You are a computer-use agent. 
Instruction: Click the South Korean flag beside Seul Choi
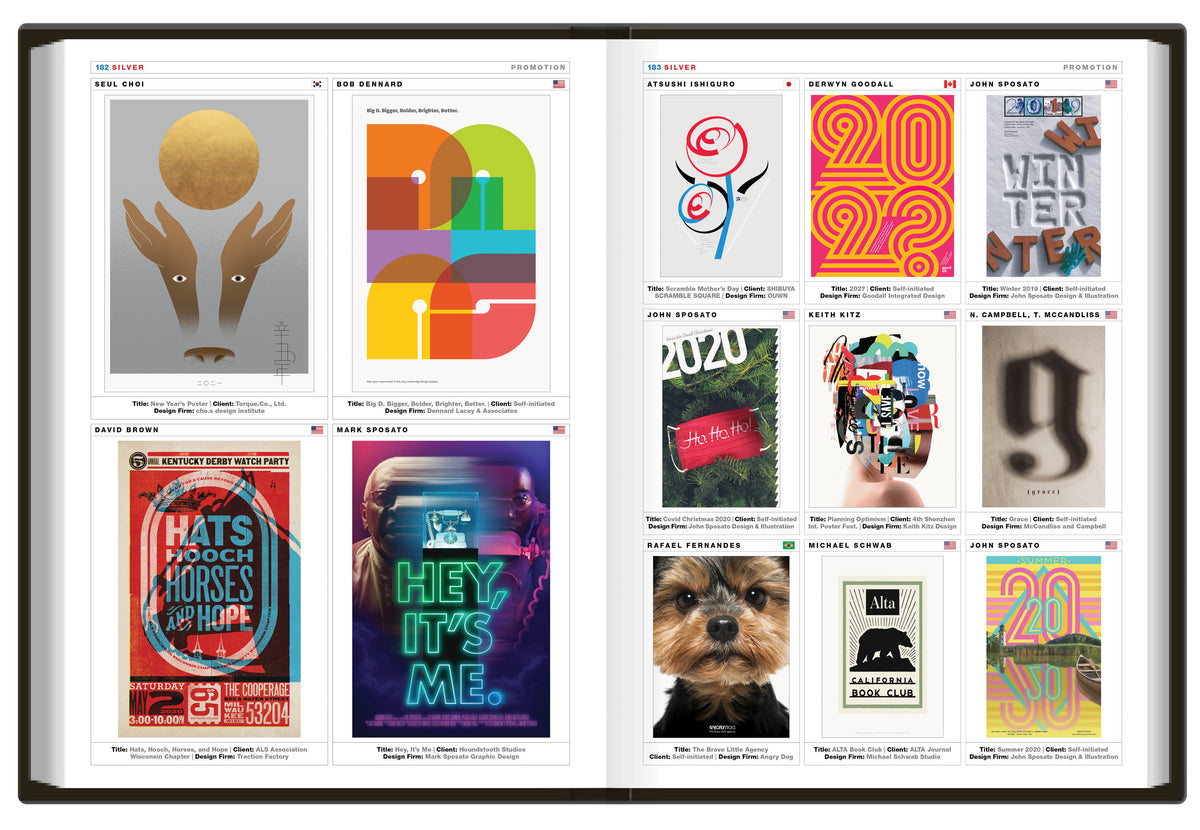[x=317, y=85]
